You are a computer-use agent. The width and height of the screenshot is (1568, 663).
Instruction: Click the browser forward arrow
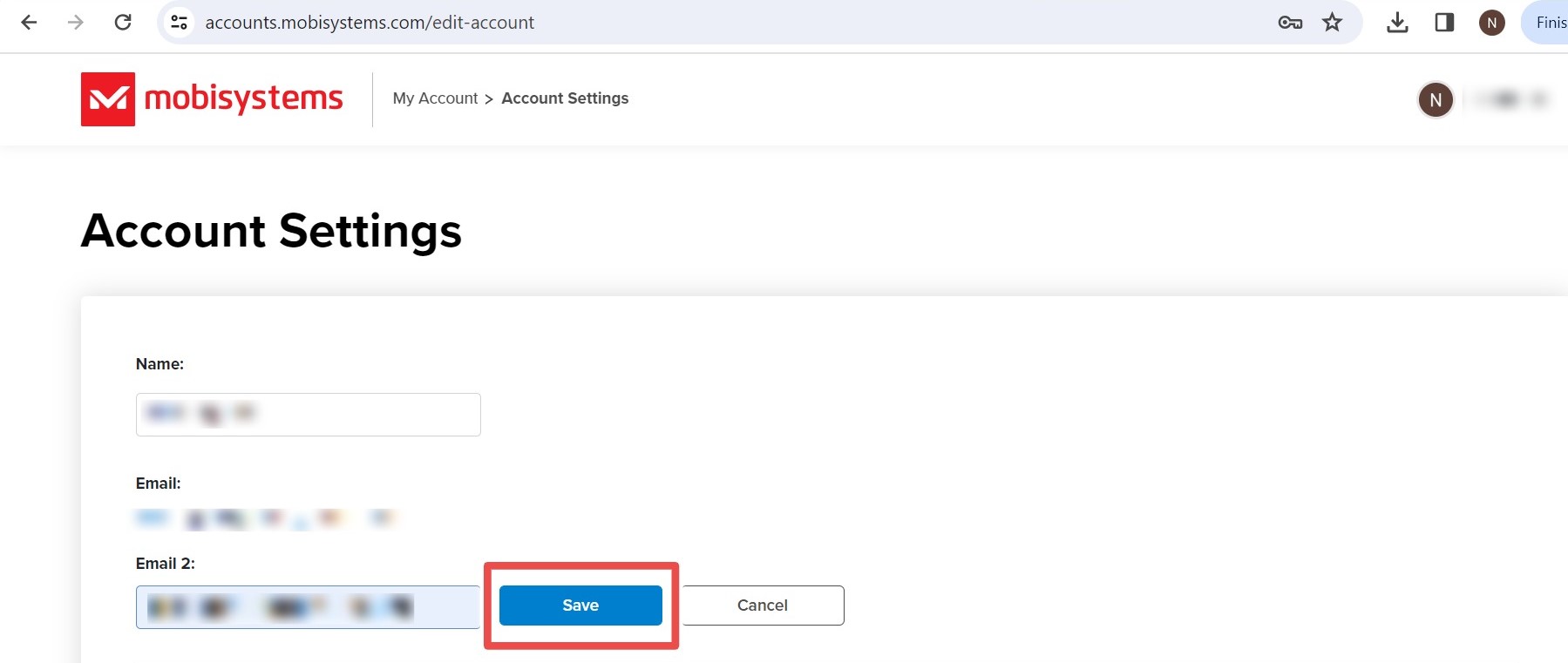(x=76, y=23)
